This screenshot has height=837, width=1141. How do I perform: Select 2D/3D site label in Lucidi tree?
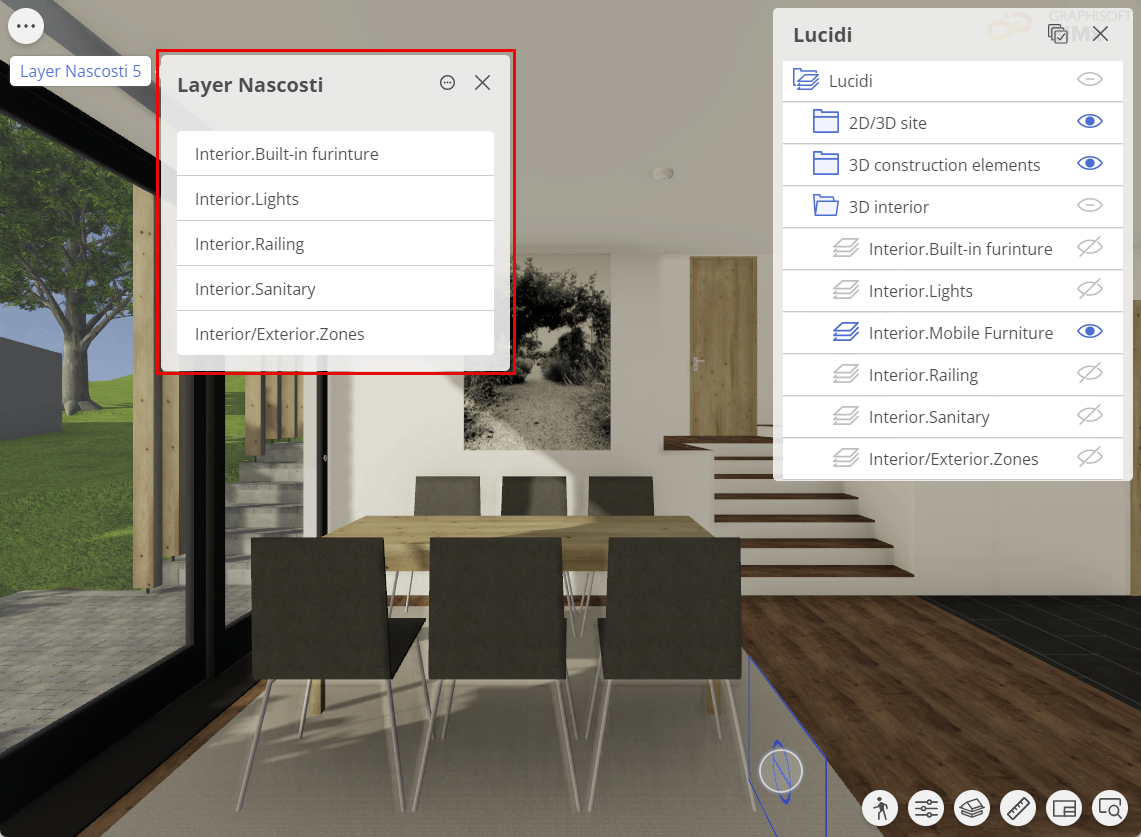(x=887, y=124)
